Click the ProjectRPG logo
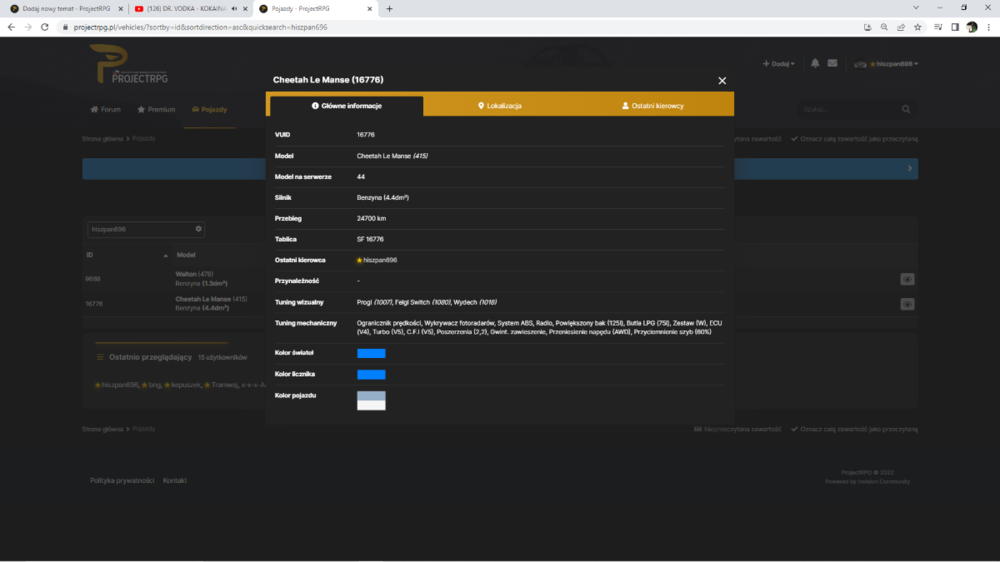 click(x=129, y=64)
